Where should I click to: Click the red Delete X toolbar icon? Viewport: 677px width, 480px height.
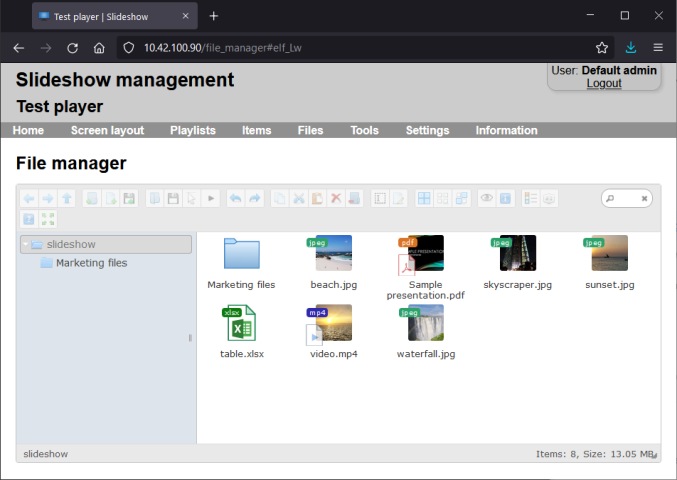coord(335,199)
